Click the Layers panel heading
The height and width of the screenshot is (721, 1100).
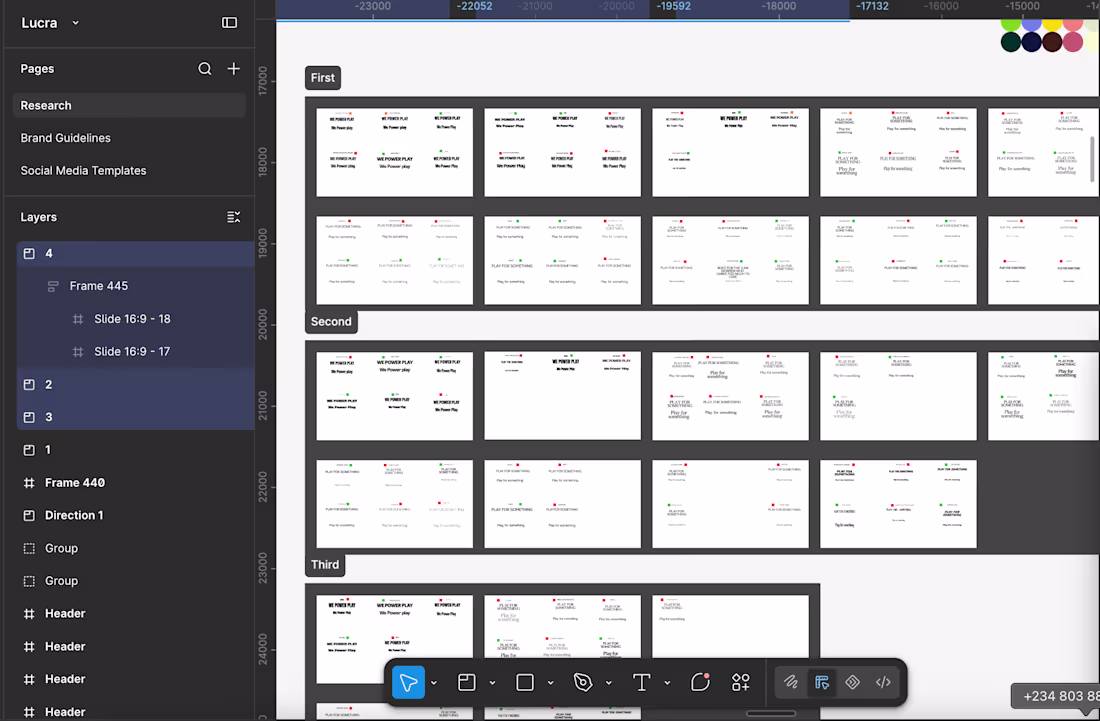[39, 217]
